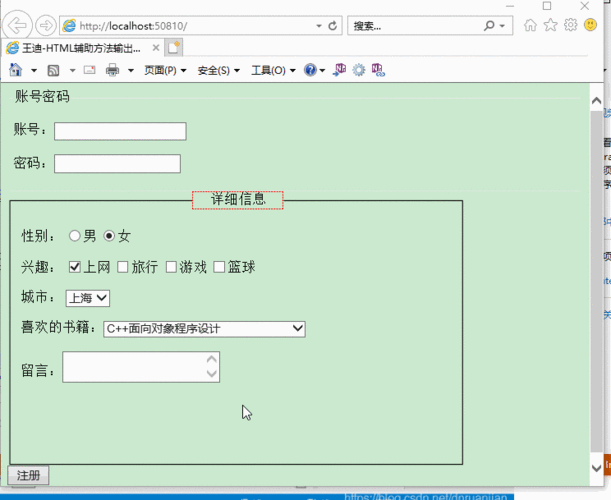Click the smiley feedback icon
Image resolution: width=611 pixels, height=500 pixels.
pyautogui.click(x=590, y=25)
